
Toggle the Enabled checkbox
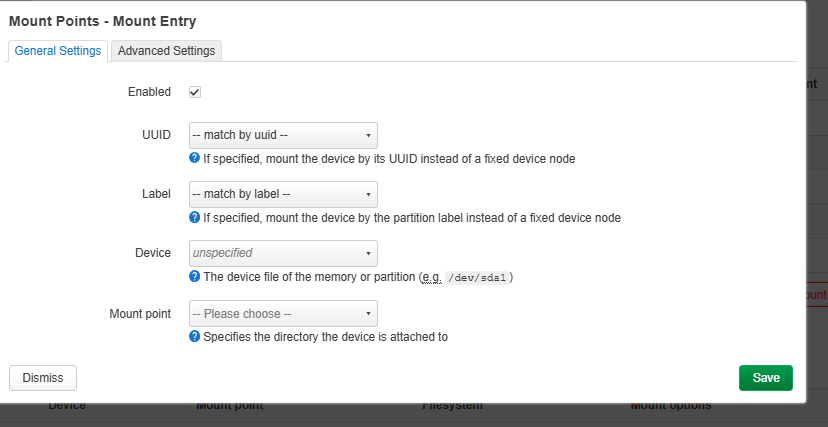tap(195, 92)
